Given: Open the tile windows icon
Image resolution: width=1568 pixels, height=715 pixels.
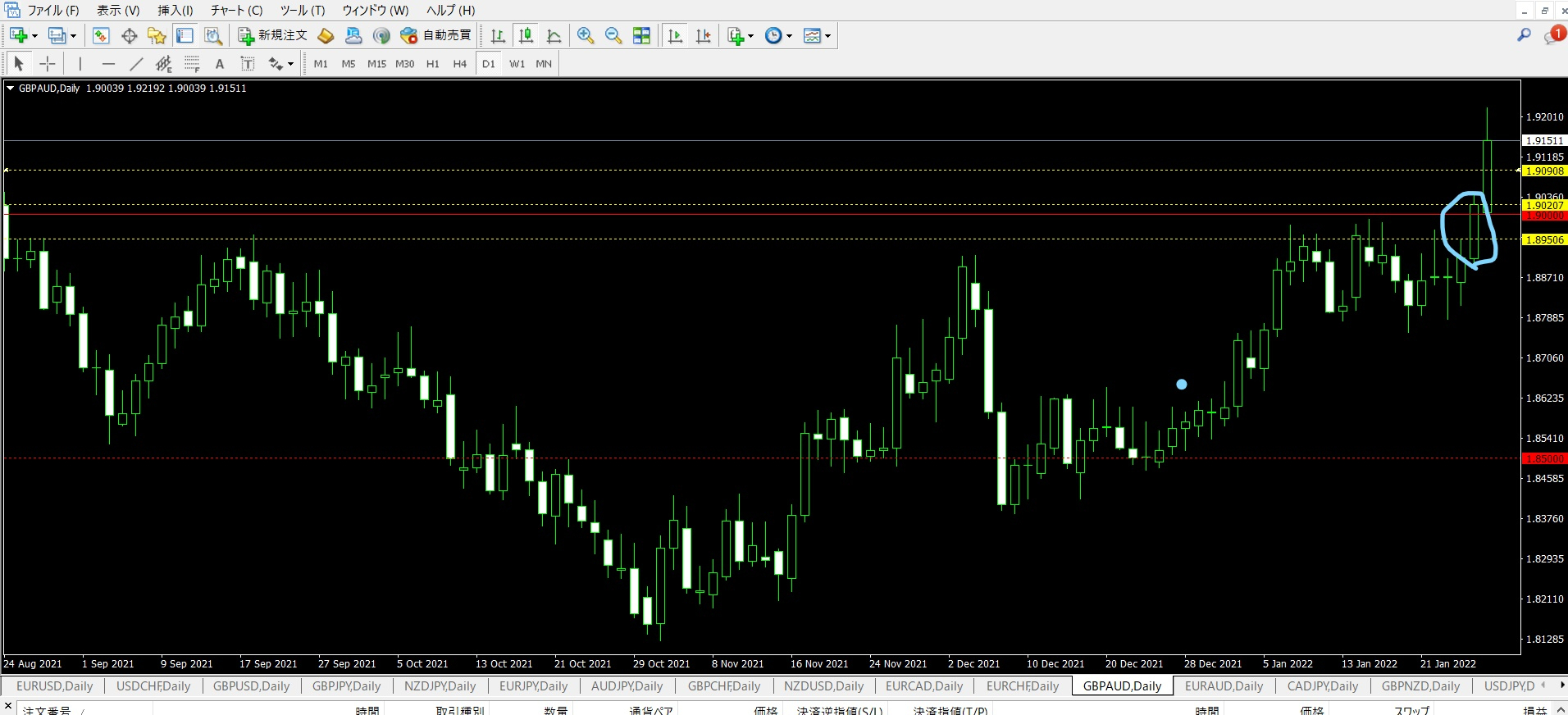Looking at the screenshot, I should pyautogui.click(x=641, y=35).
